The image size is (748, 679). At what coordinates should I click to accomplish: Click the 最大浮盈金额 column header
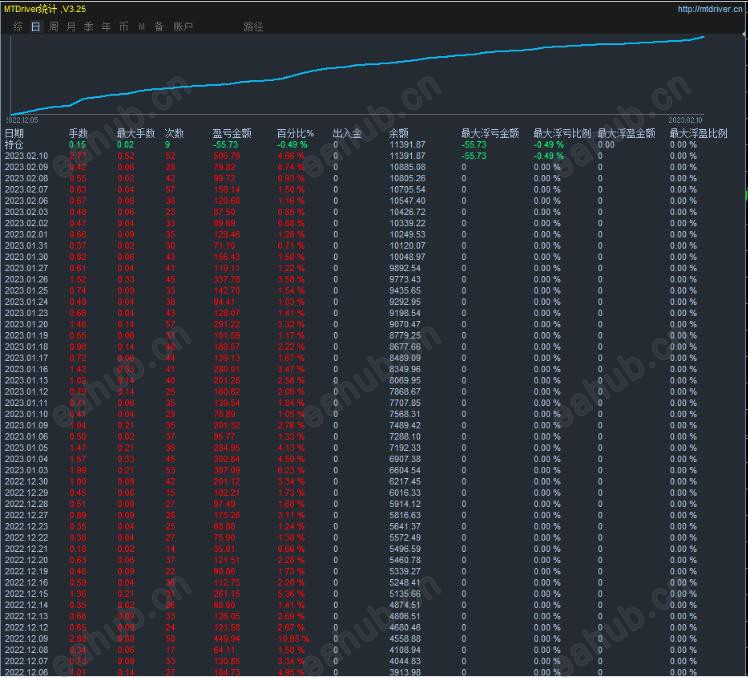626,133
